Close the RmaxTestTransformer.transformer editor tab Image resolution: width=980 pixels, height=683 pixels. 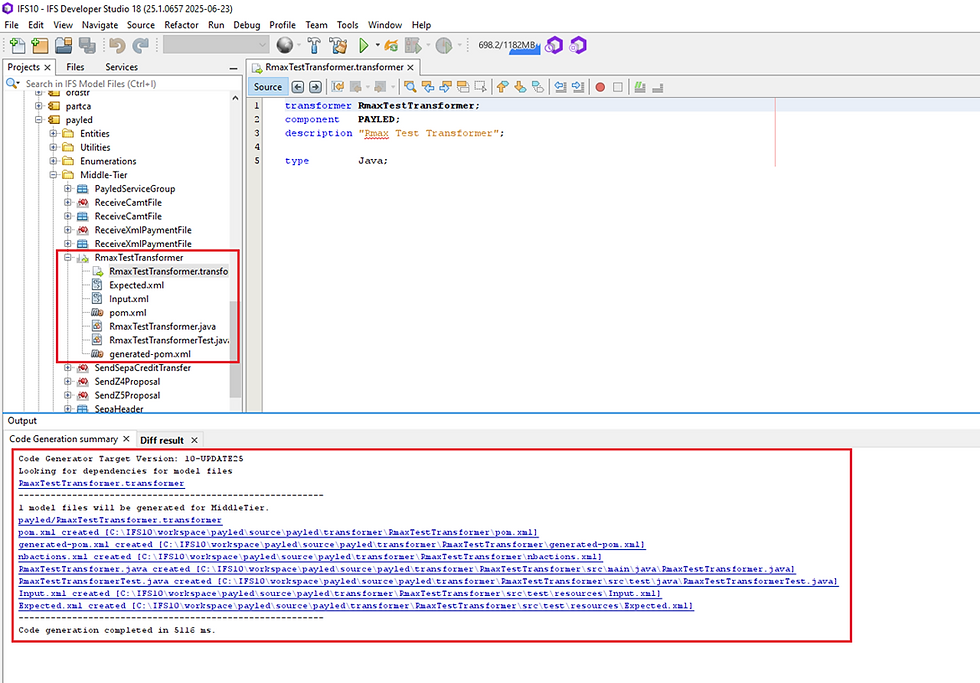coord(411,67)
